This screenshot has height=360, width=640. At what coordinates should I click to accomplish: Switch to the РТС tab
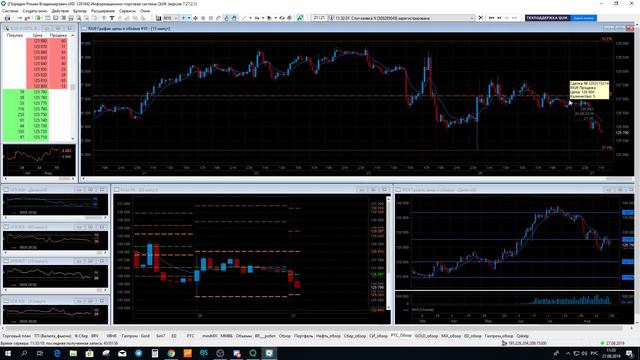pos(191,336)
